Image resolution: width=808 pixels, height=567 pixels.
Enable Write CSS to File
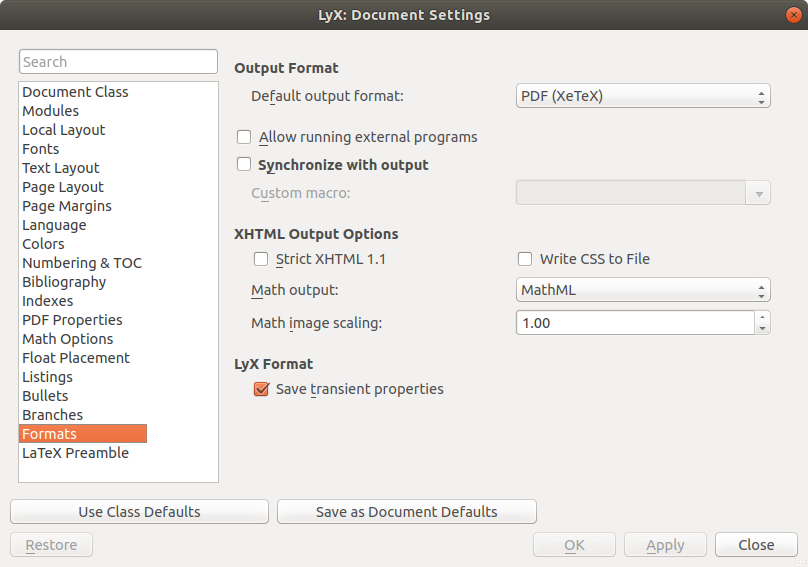525,259
